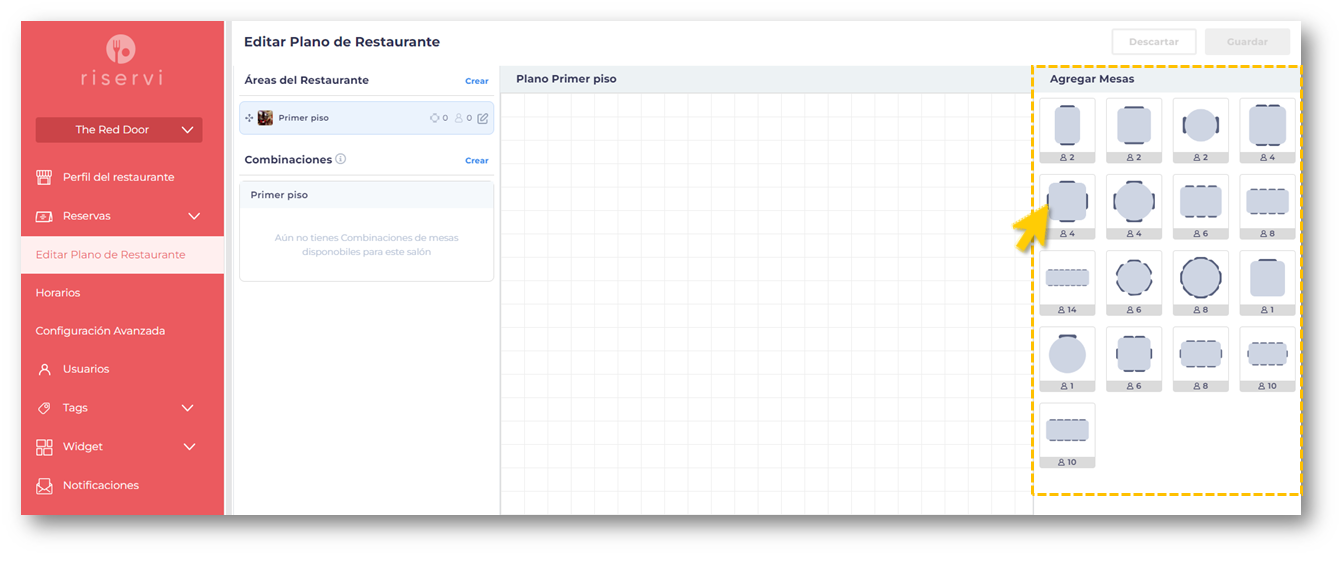Add the rectangular 6-seat table
This screenshot has width=1343, height=565.
(1201, 207)
